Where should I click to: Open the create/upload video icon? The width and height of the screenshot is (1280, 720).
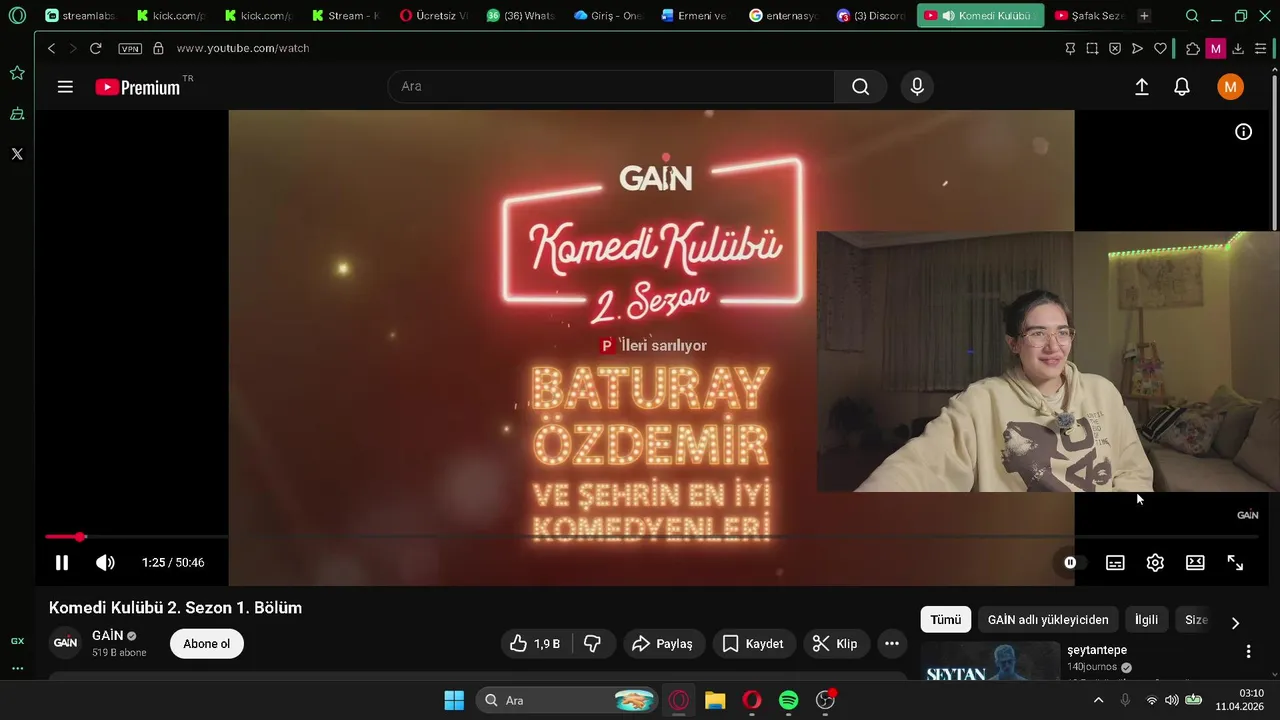pyautogui.click(x=1141, y=87)
